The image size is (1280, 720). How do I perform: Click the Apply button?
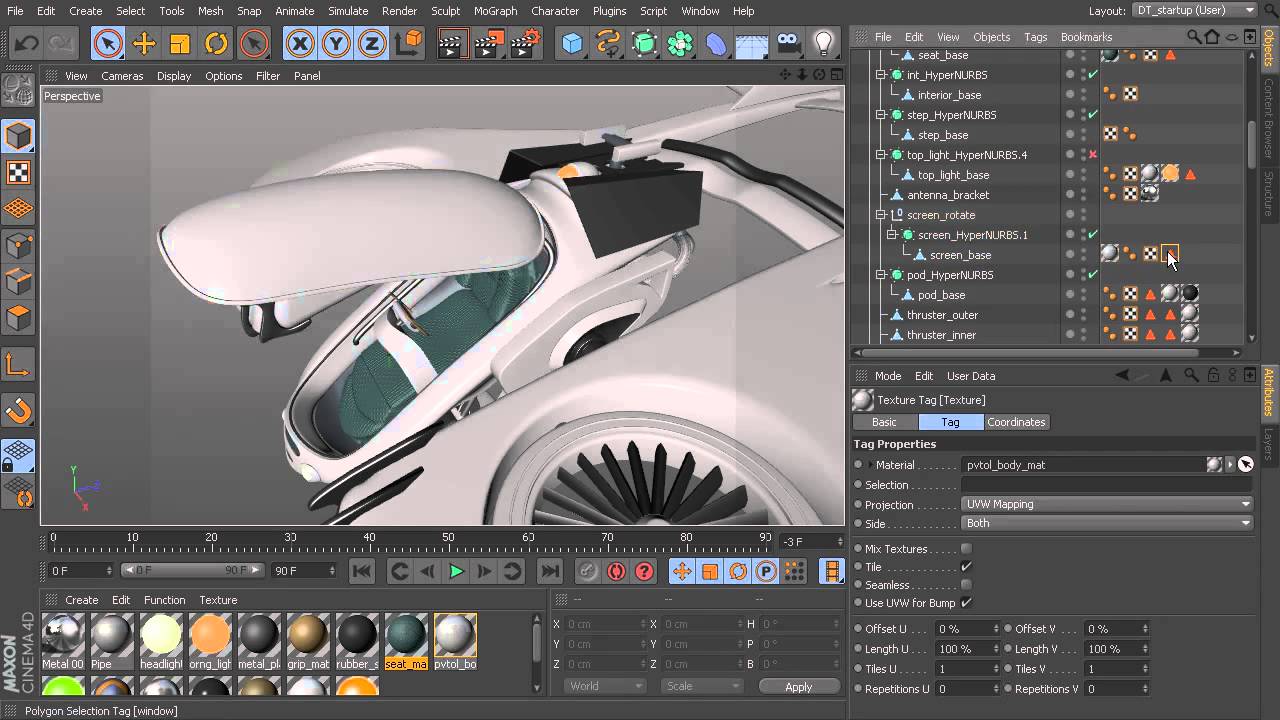(798, 687)
